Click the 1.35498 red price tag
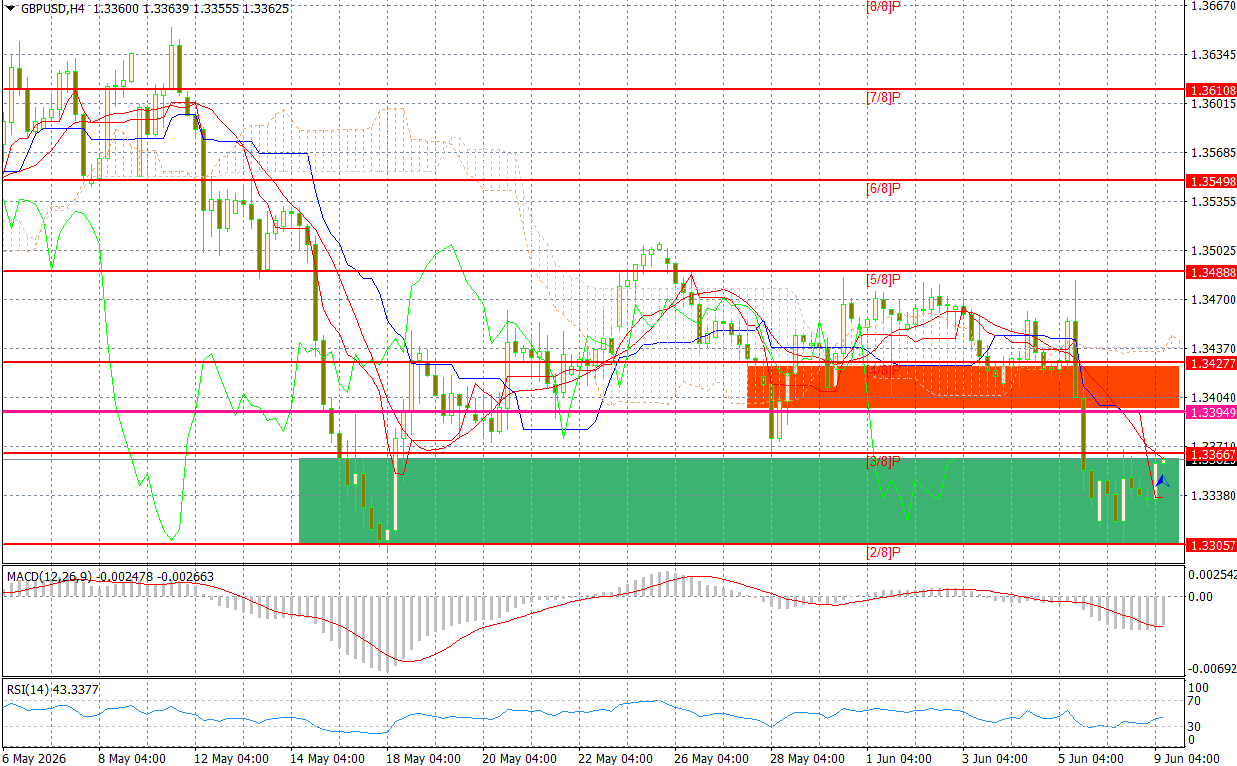The width and height of the screenshot is (1237, 766). 1212,181
